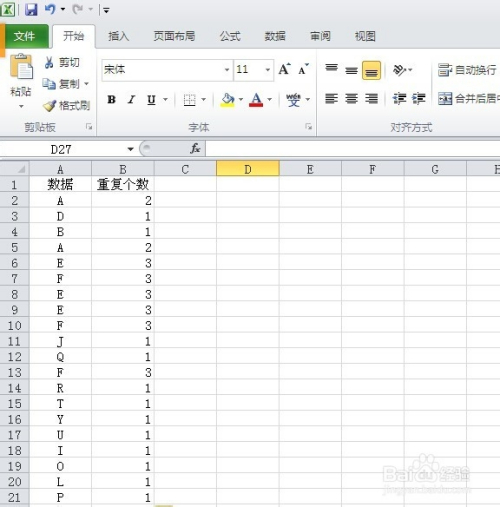Click the 复制 copy button
The image size is (500, 507).
(62, 84)
